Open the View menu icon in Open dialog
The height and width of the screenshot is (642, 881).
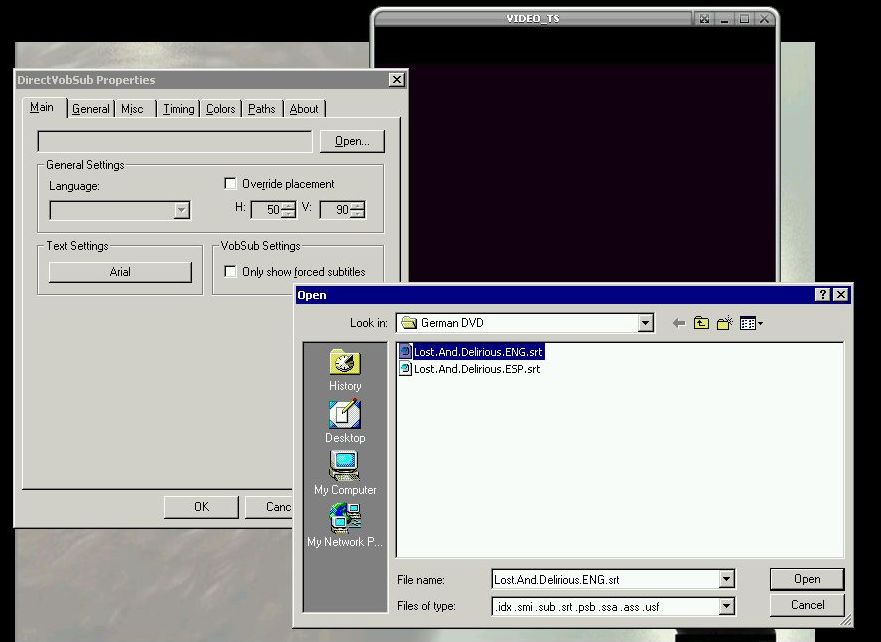tap(751, 323)
